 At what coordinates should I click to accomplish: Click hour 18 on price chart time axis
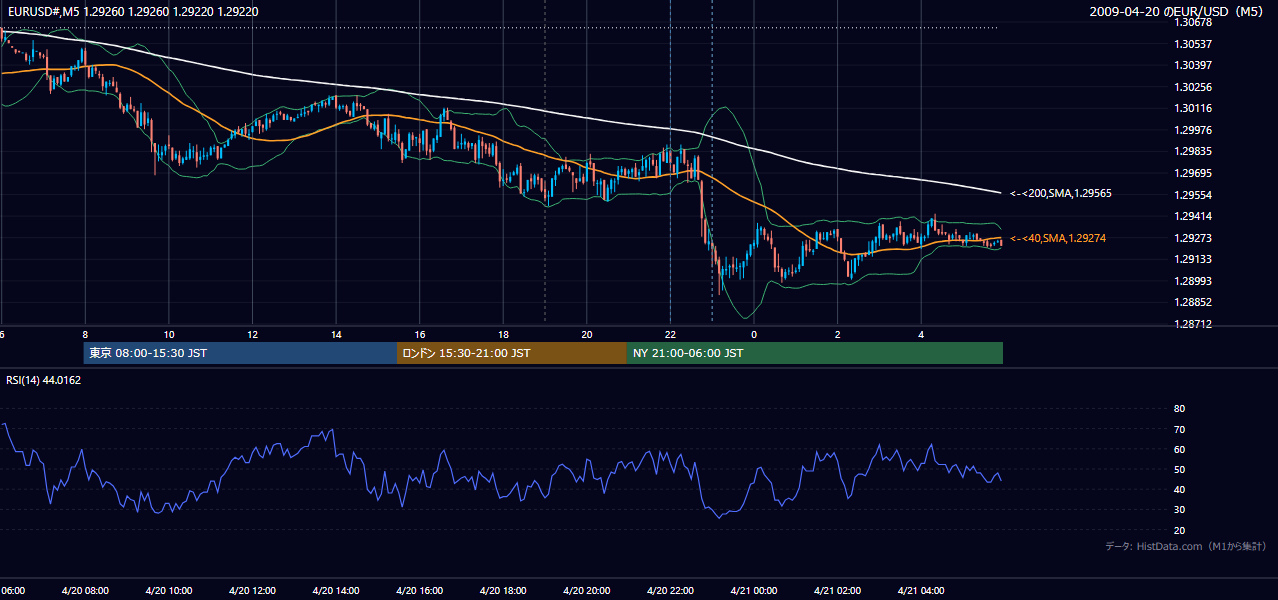click(x=503, y=335)
